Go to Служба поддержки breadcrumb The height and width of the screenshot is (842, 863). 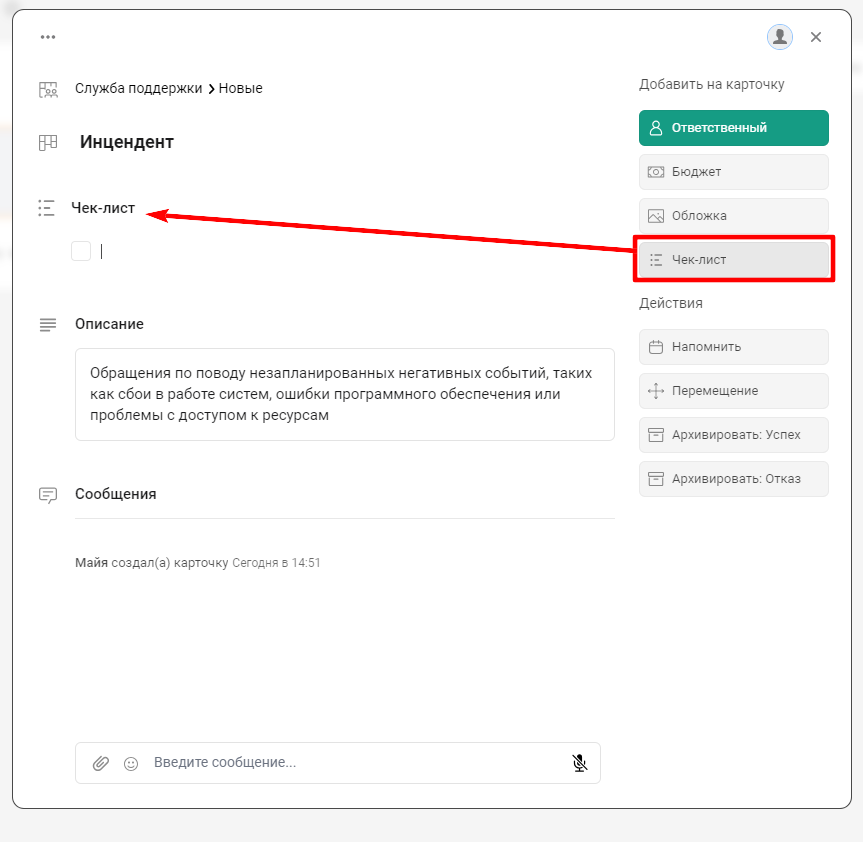pos(138,88)
